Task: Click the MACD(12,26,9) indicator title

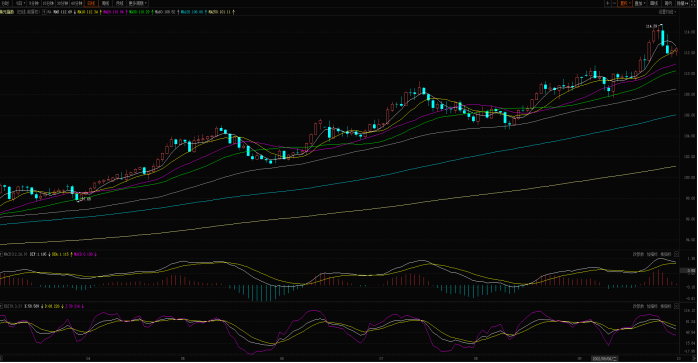Action: click(x=16, y=254)
